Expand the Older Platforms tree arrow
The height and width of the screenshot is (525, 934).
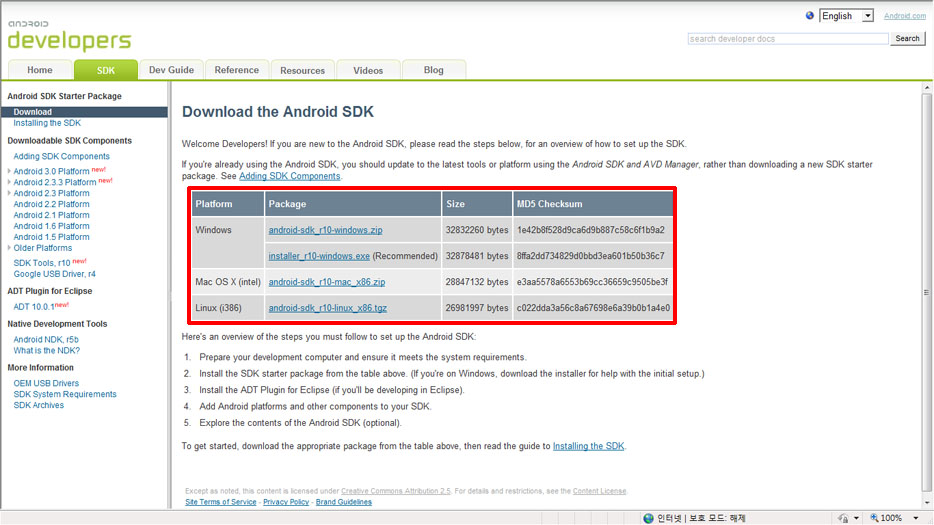pos(9,248)
